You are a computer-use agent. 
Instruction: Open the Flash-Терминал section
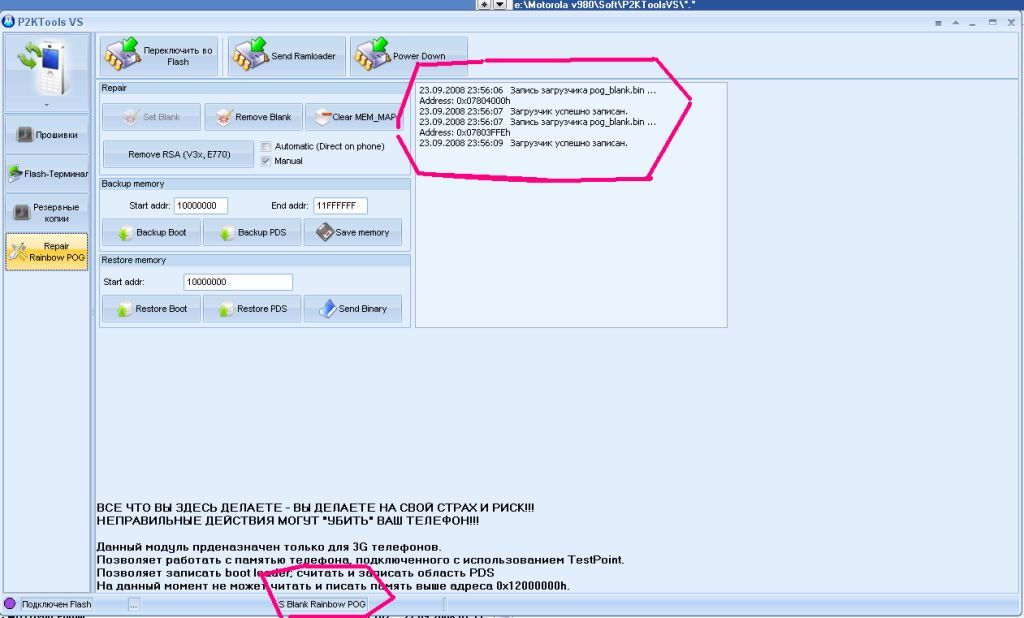[47, 174]
